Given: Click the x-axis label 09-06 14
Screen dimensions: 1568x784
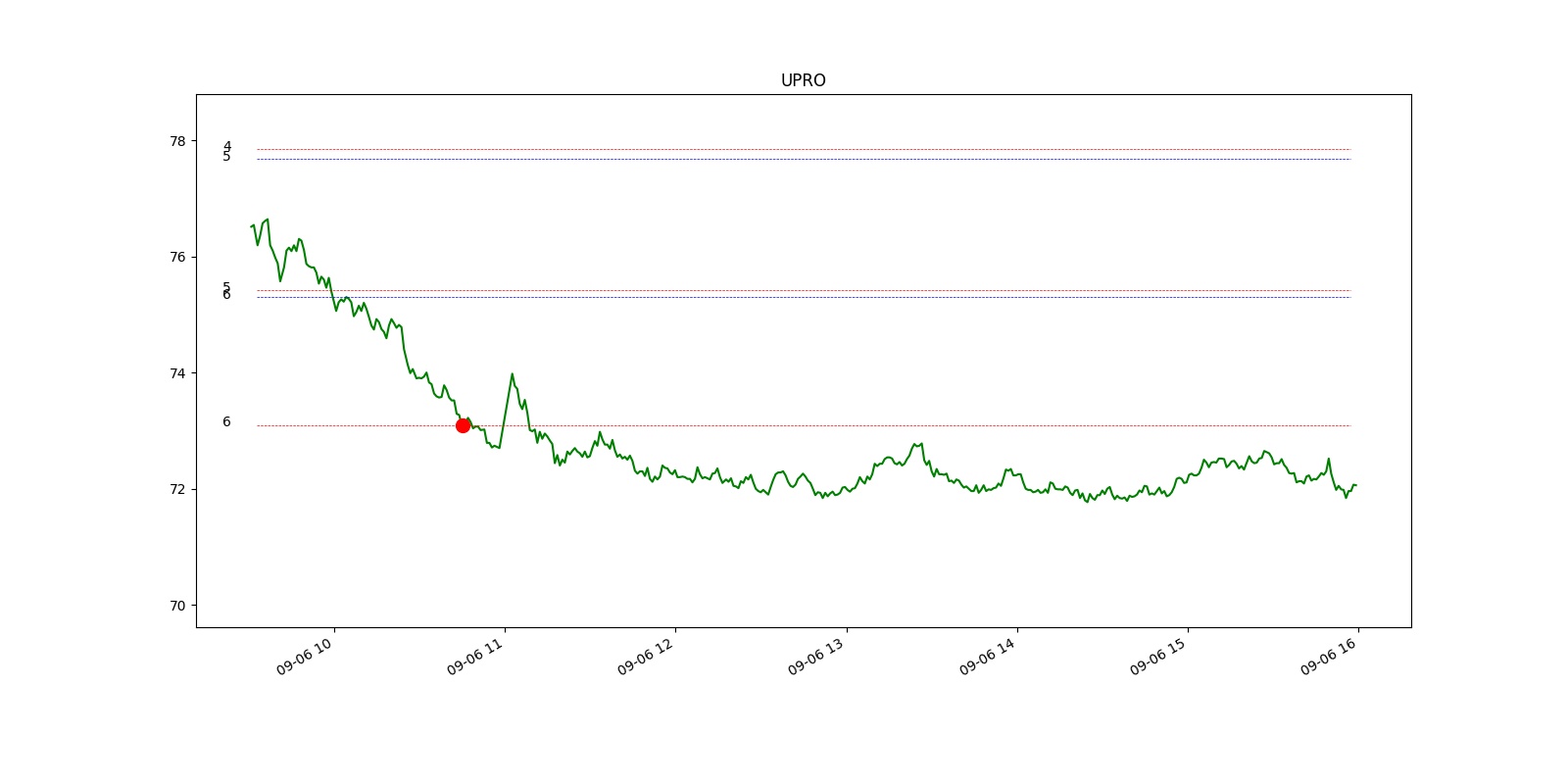Looking at the screenshot, I should [x=988, y=656].
